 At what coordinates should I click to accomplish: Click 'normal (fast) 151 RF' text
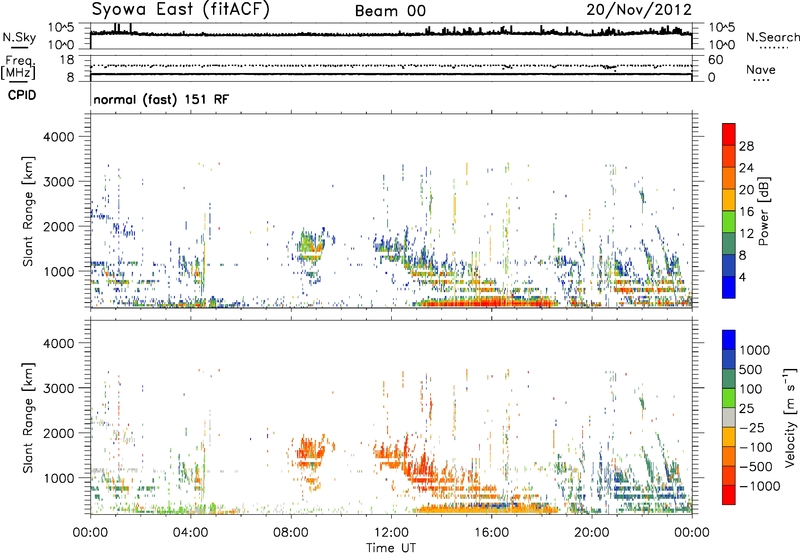click(161, 99)
